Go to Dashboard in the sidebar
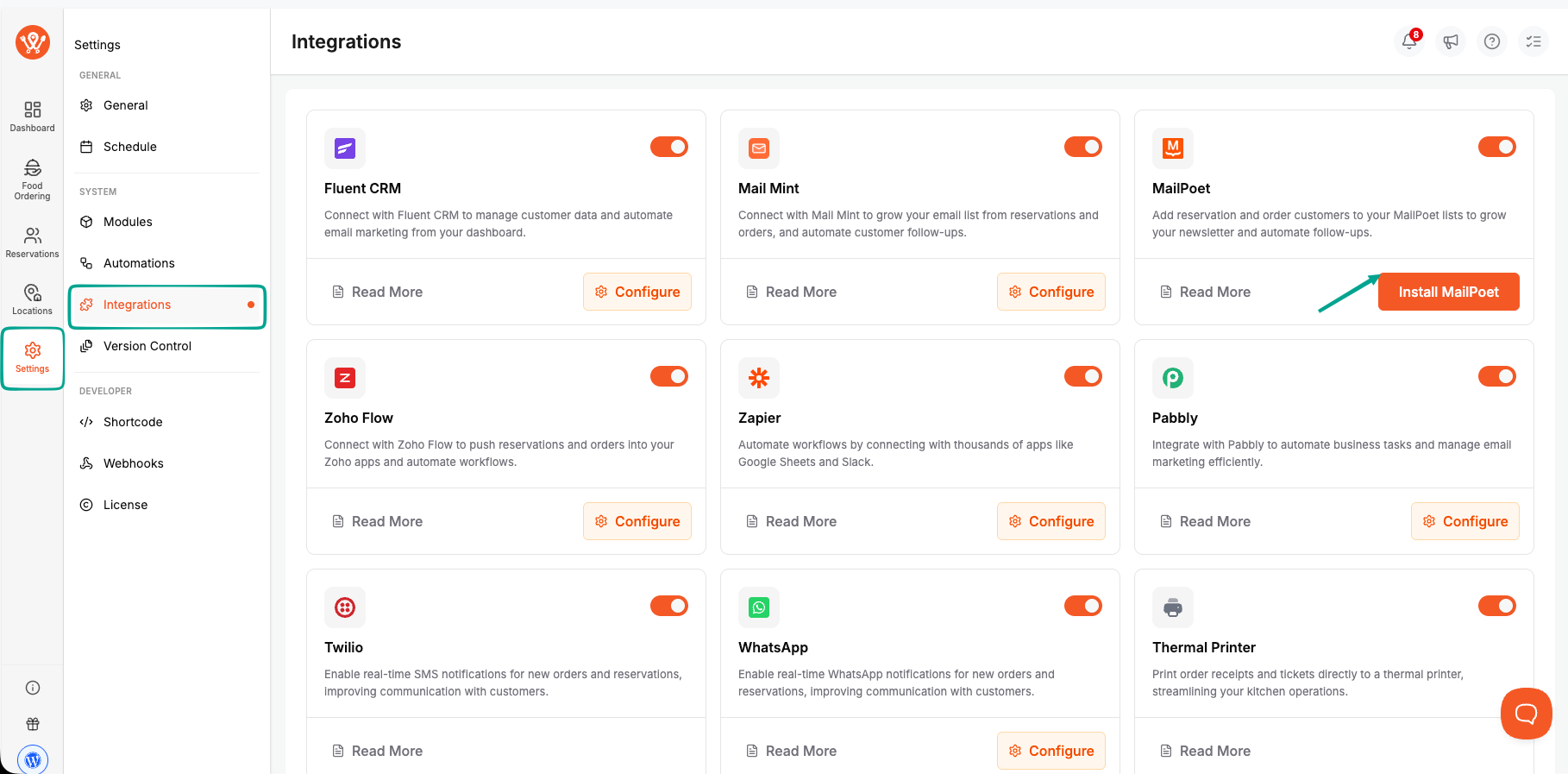The height and width of the screenshot is (774, 1568). [33, 116]
